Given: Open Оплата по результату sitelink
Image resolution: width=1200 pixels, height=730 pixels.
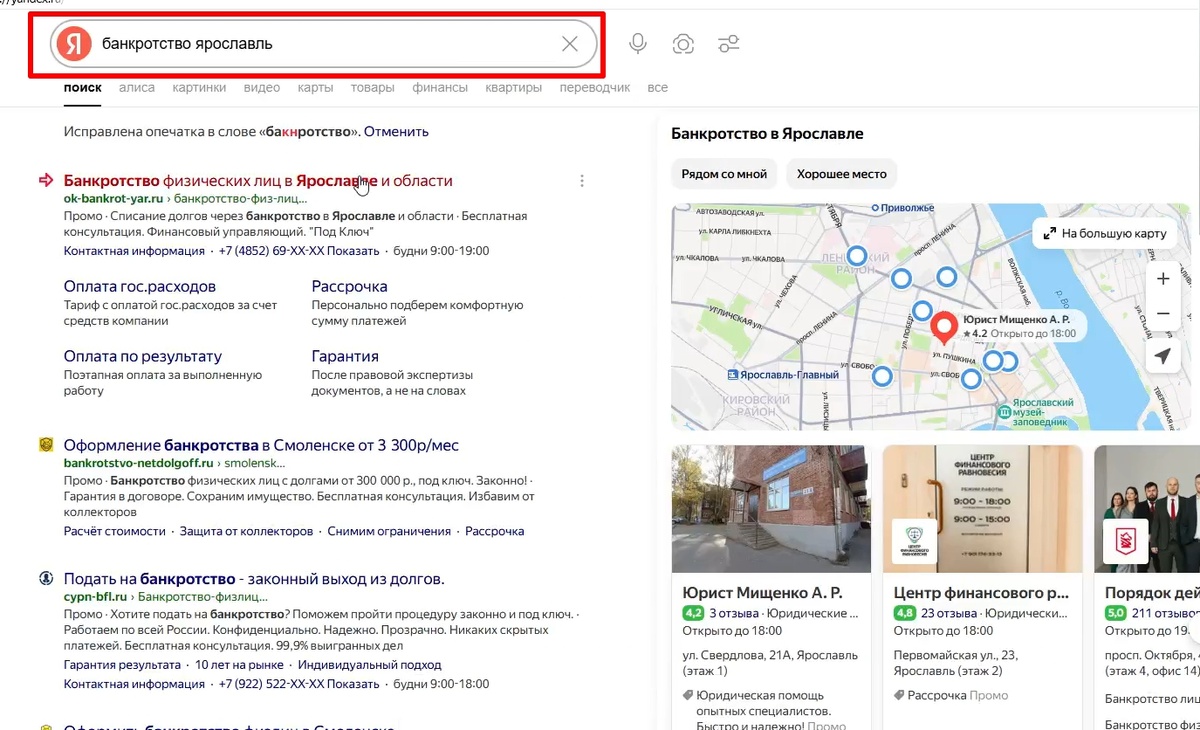Looking at the screenshot, I should point(143,356).
